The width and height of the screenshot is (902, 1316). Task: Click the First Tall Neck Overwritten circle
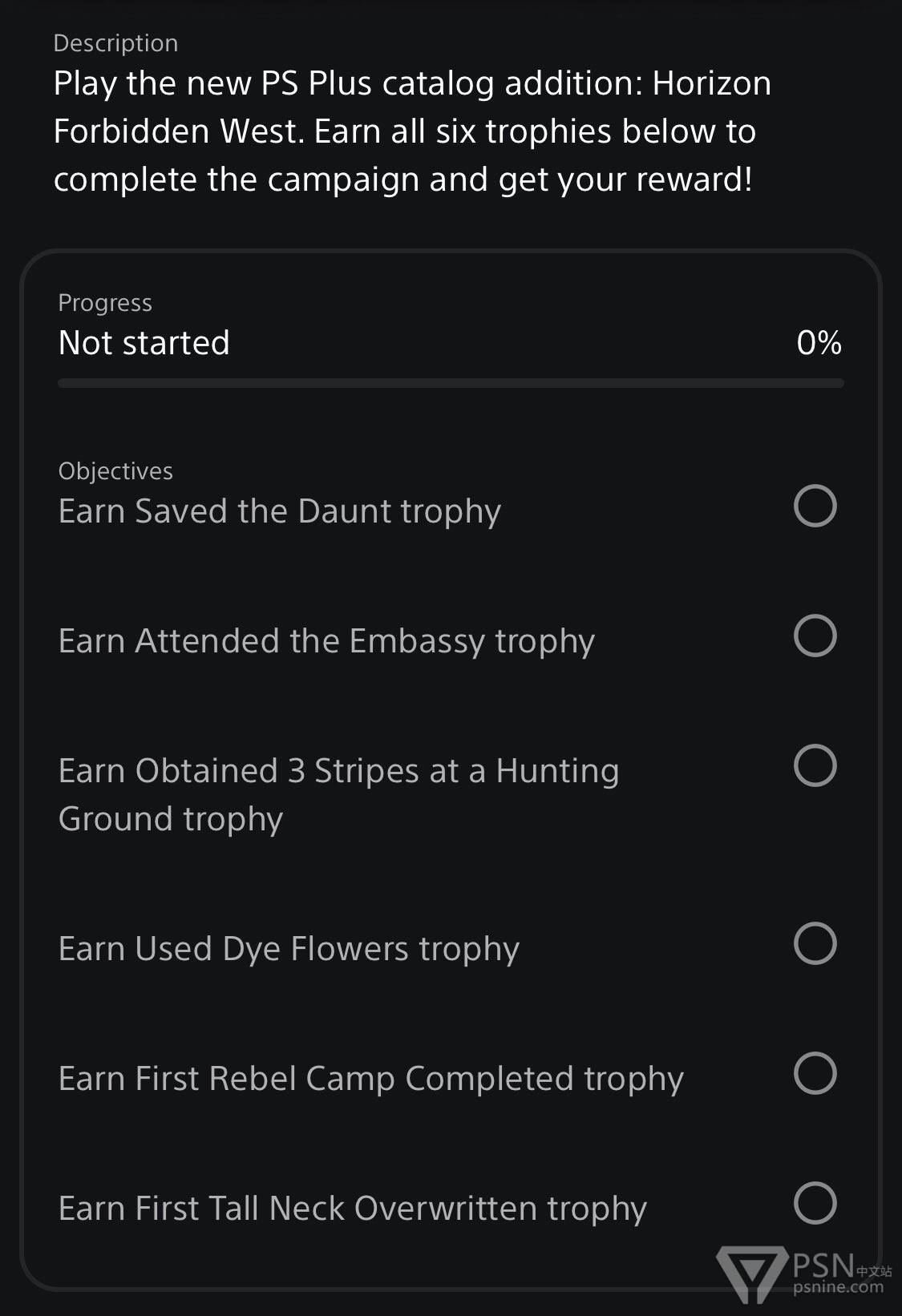tap(815, 1203)
